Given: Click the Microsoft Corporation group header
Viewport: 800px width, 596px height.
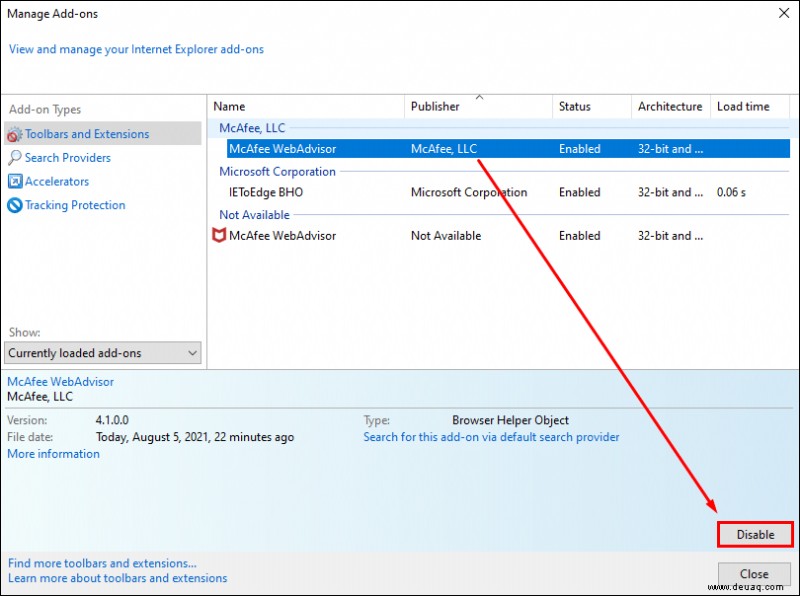Looking at the screenshot, I should (x=277, y=171).
